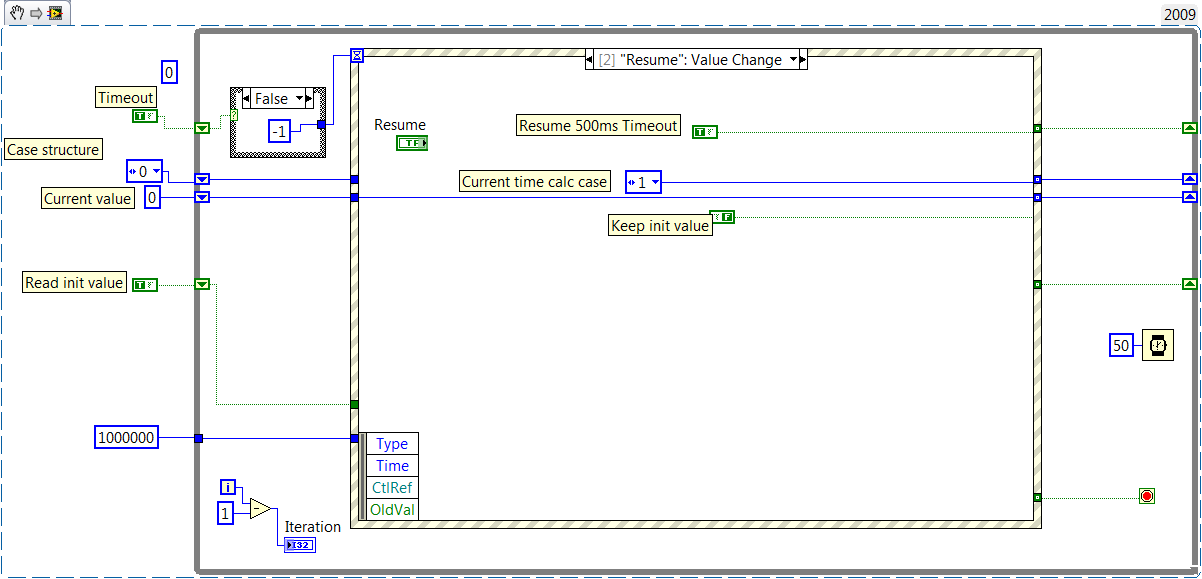1202x579 pixels.
Task: Go to previous event case arrow
Action: (590, 60)
